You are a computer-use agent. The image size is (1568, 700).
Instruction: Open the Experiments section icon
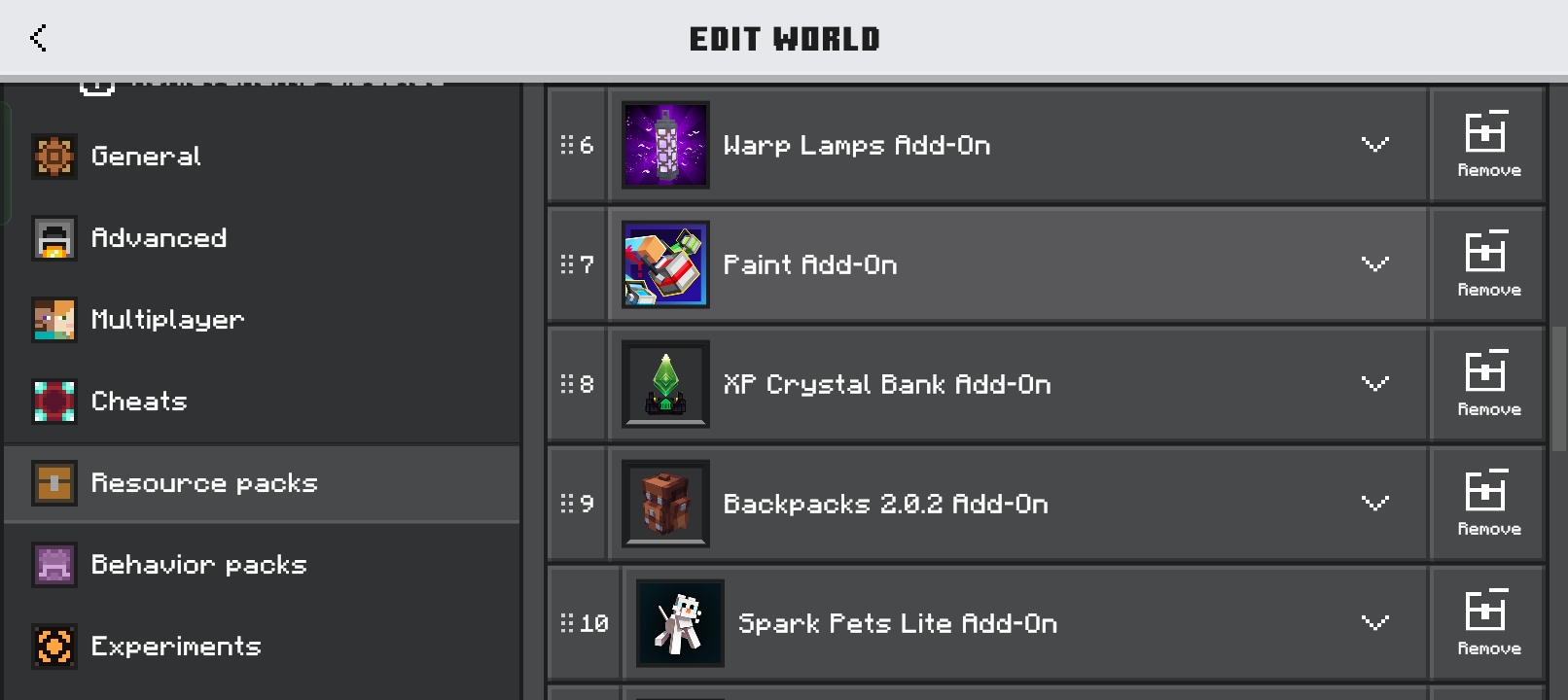click(54, 647)
